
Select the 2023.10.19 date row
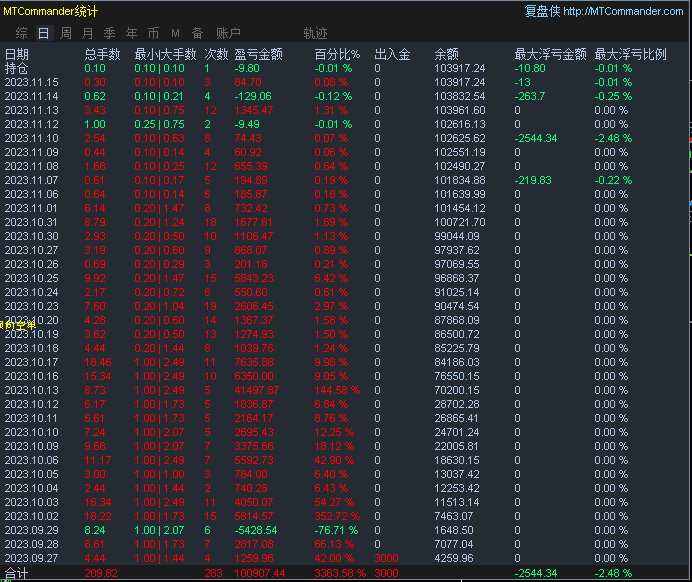[31, 334]
